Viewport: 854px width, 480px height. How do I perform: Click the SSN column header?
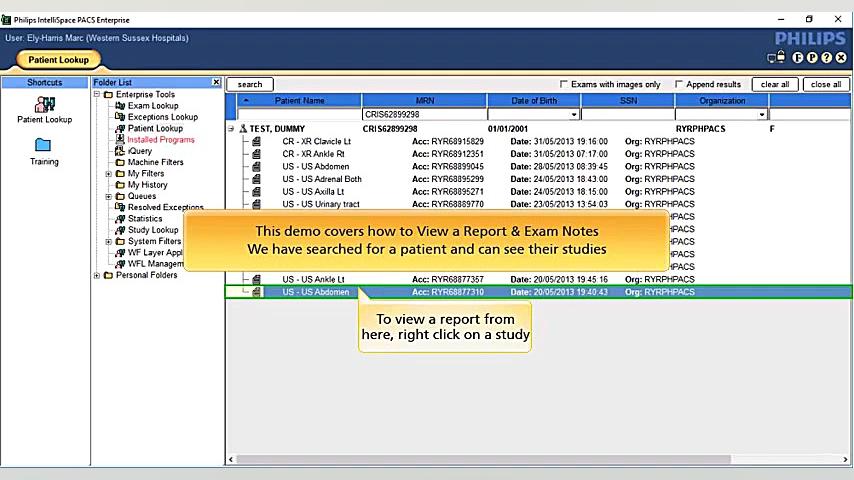[628, 100]
